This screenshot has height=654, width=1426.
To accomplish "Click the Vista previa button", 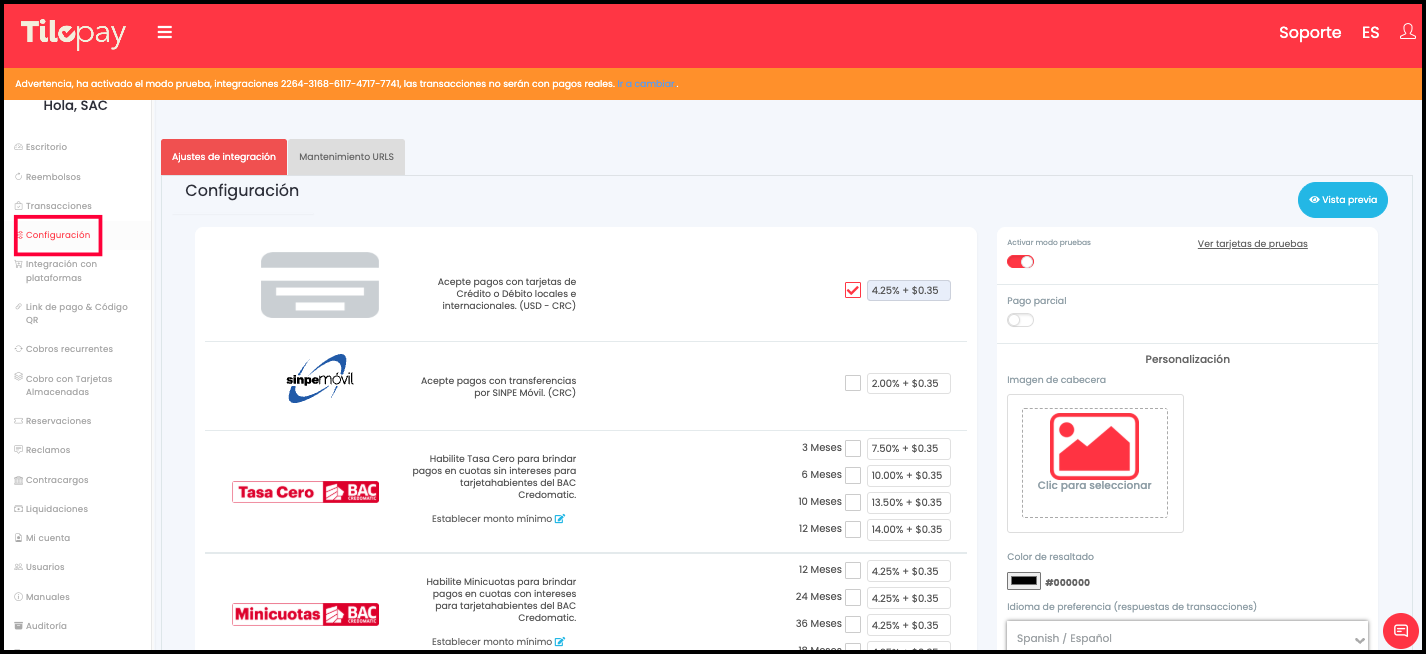I will [x=1343, y=200].
